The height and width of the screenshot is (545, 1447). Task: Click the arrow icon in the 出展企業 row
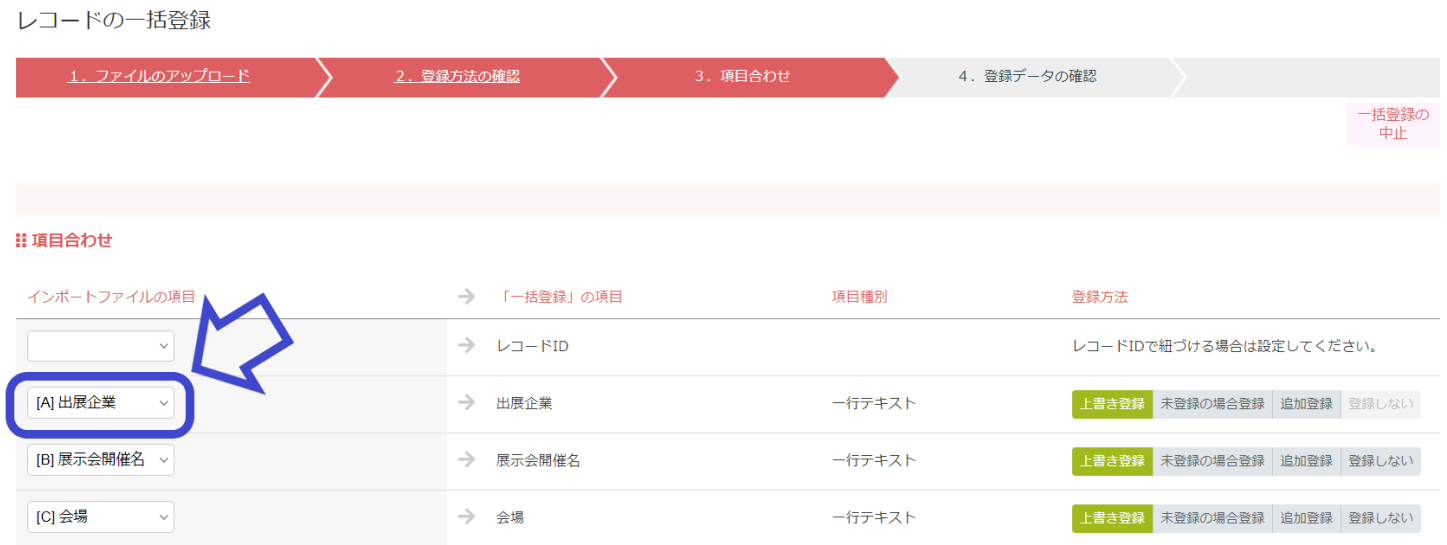(x=466, y=403)
